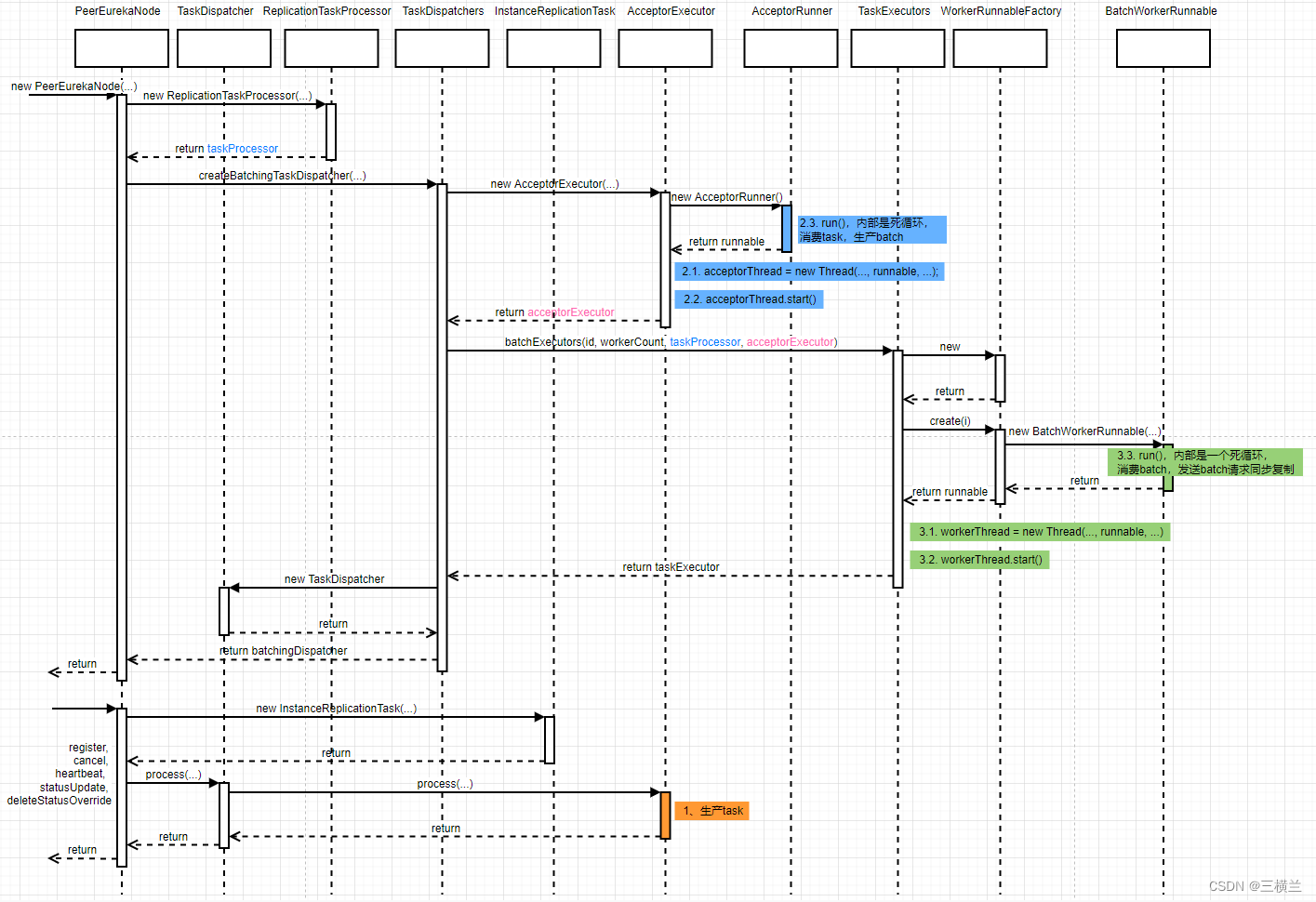Image resolution: width=1316 pixels, height=902 pixels.
Task: Click the 'statusUpdate,' text at left
Action: [73, 788]
